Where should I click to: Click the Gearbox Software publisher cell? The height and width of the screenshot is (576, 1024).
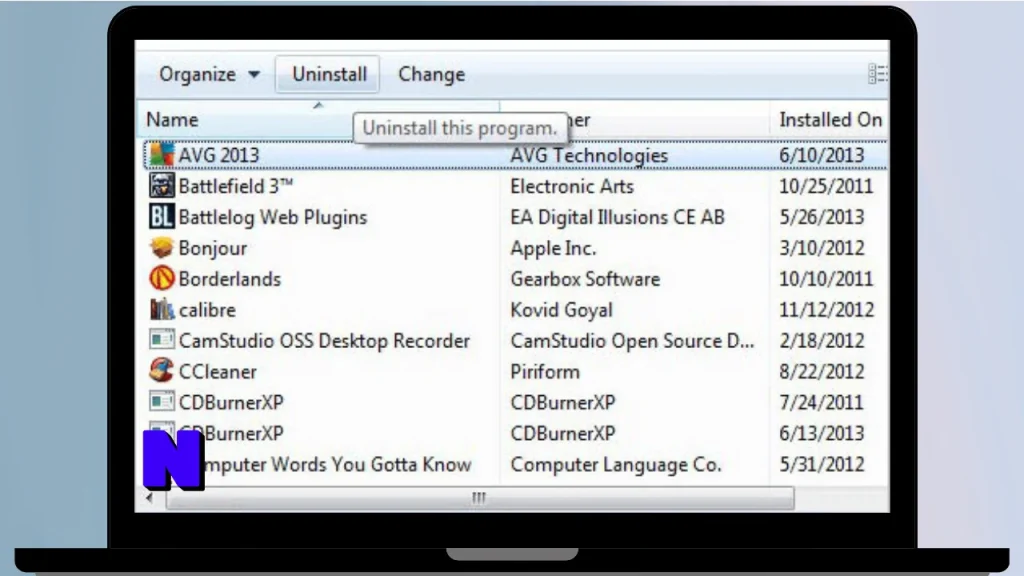(x=585, y=279)
